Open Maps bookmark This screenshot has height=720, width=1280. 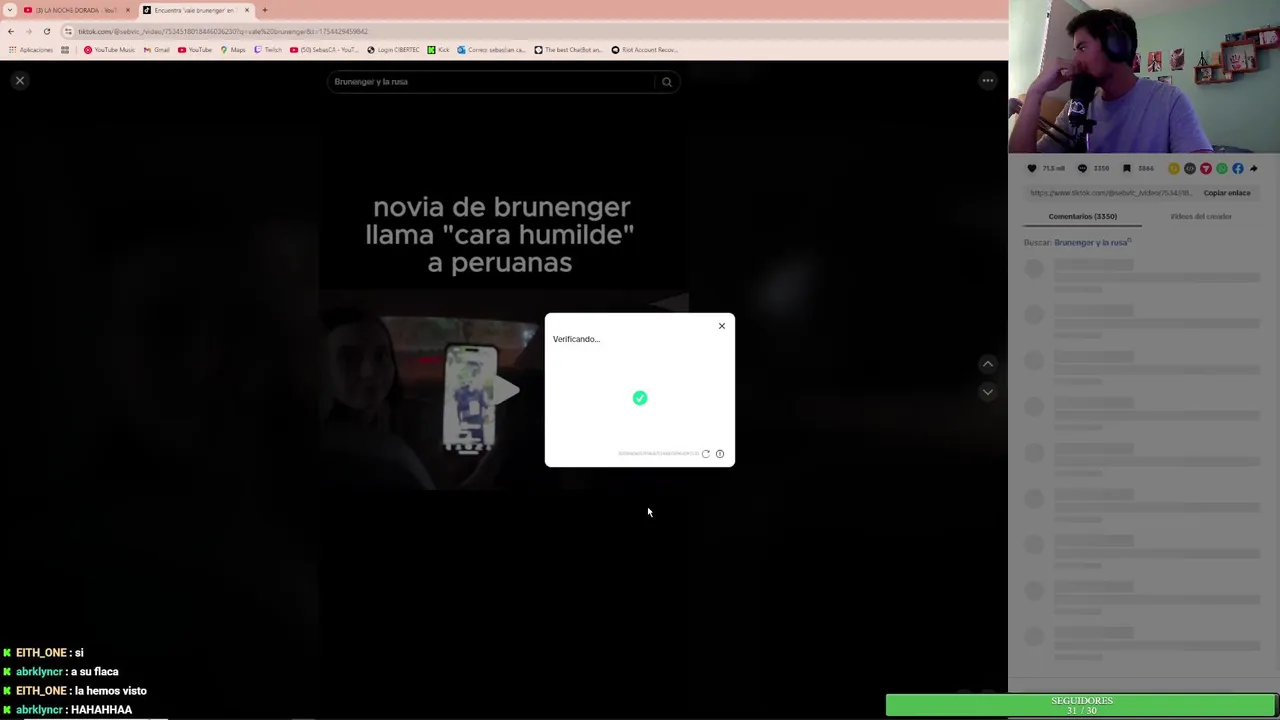(x=233, y=50)
